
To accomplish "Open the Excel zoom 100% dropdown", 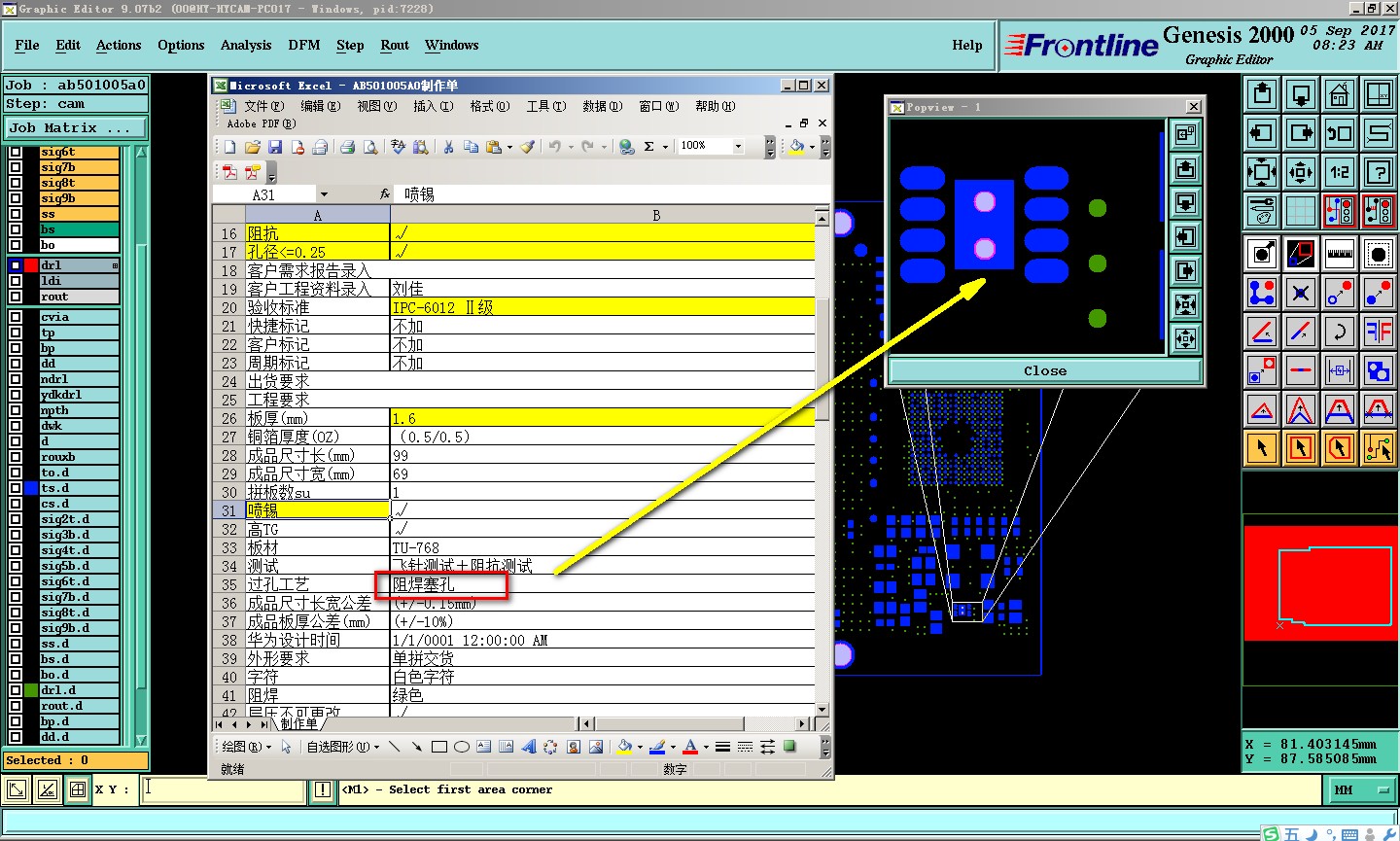I will pyautogui.click(x=738, y=146).
